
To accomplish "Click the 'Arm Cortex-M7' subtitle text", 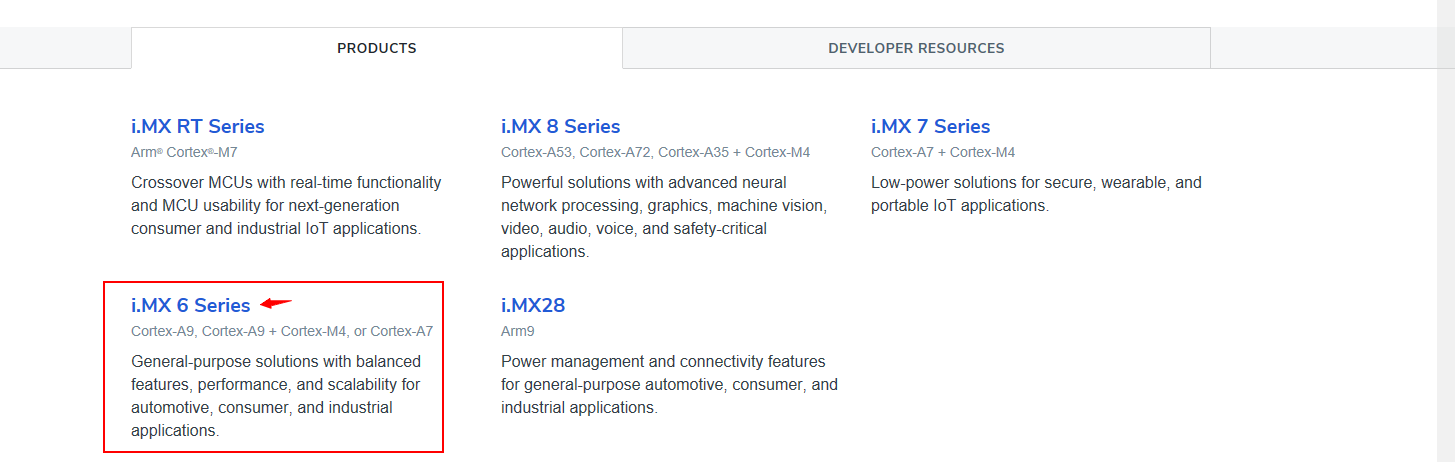I will pos(184,153).
